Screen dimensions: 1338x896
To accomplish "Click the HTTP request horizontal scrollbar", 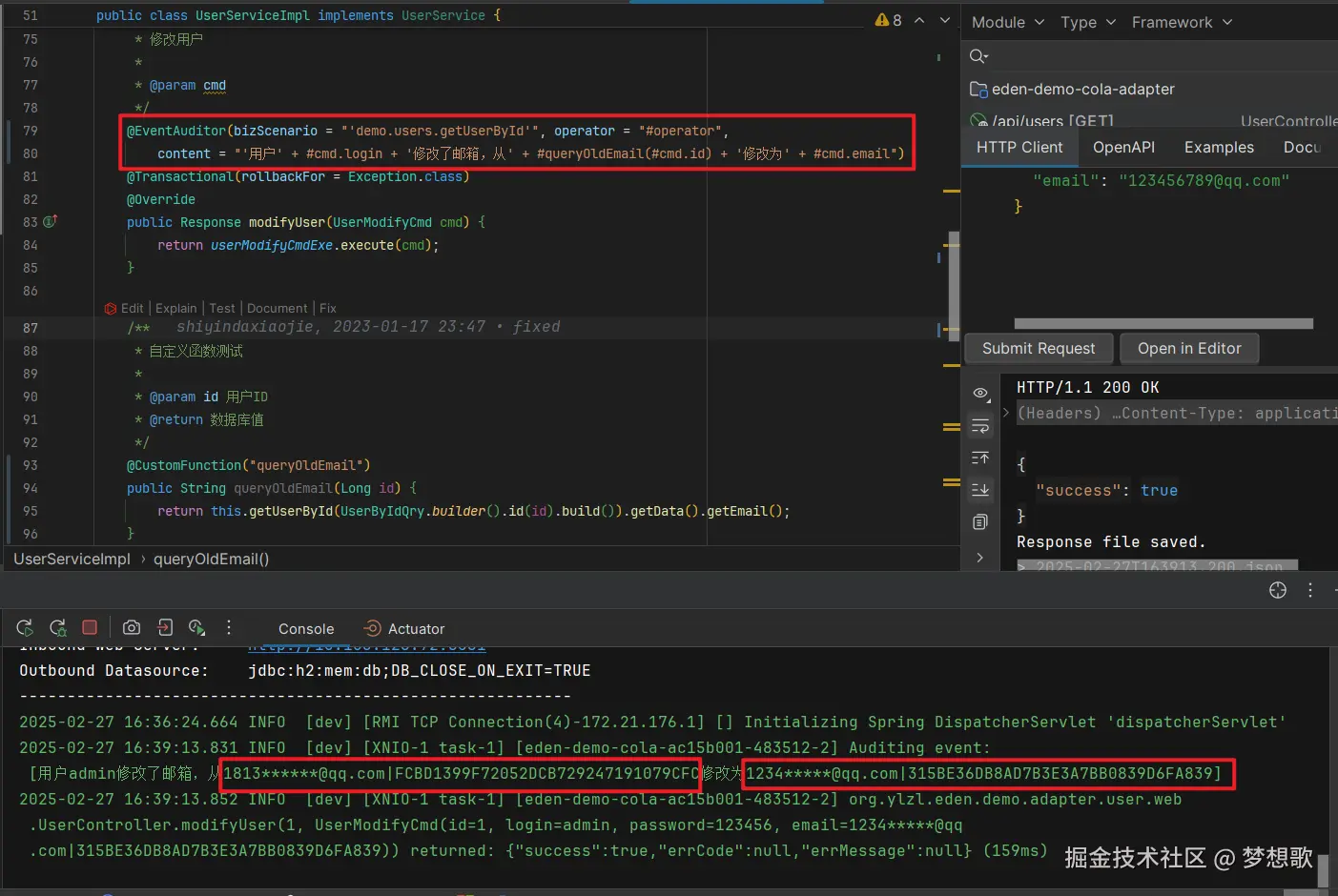I will coord(1163,323).
